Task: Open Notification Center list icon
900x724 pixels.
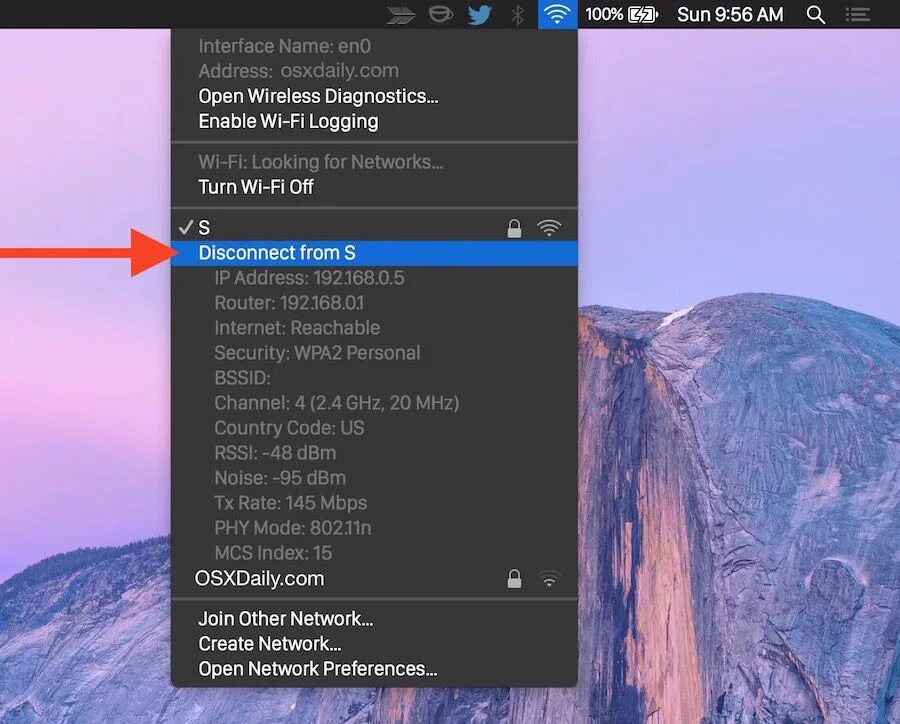Action: coord(858,14)
